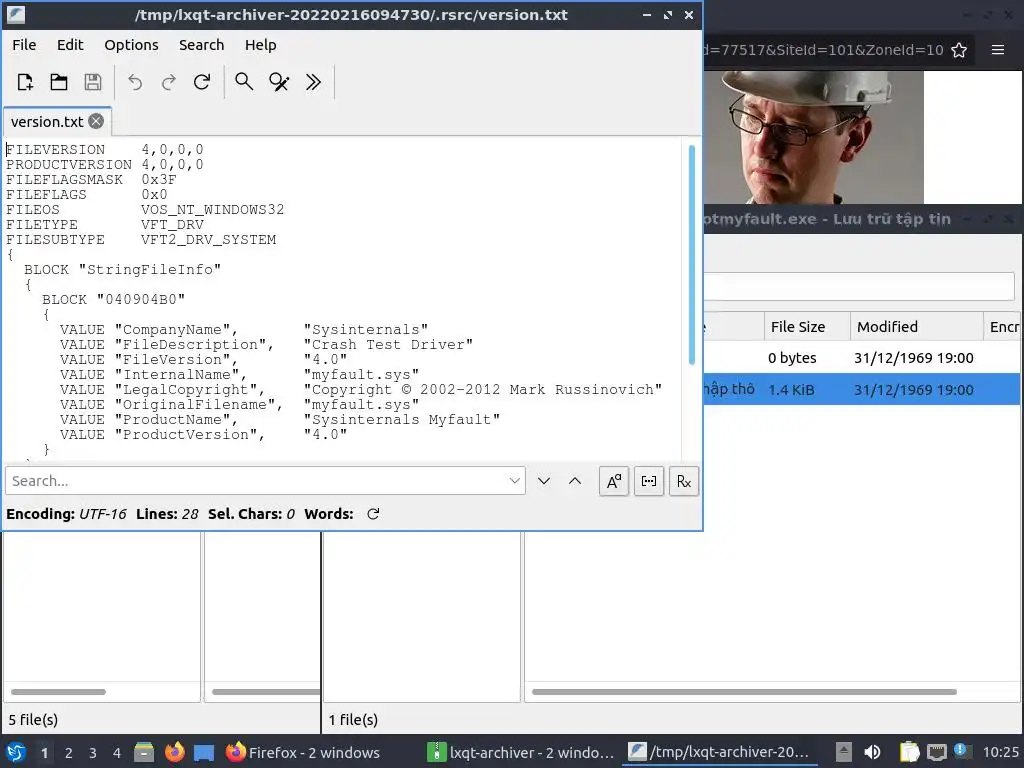Image resolution: width=1024 pixels, height=768 pixels.
Task: Click the Save file toolbar icon
Action: 93,82
